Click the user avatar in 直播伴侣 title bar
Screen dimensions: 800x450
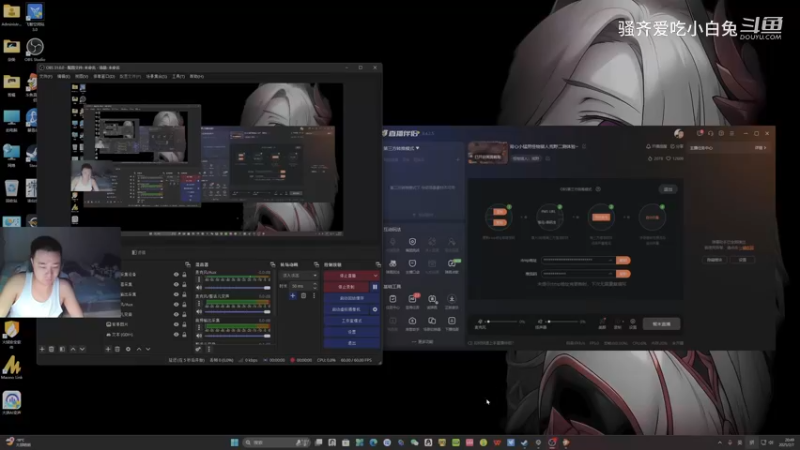[679, 133]
